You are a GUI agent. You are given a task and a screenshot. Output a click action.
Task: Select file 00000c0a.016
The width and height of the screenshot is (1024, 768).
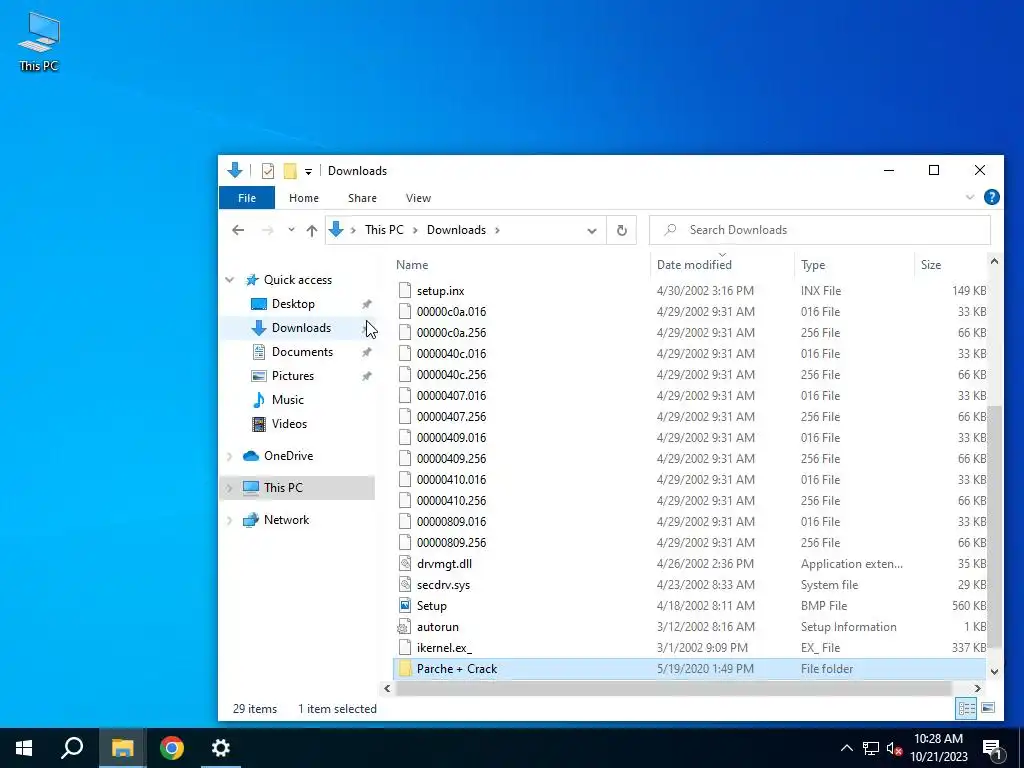point(691,312)
